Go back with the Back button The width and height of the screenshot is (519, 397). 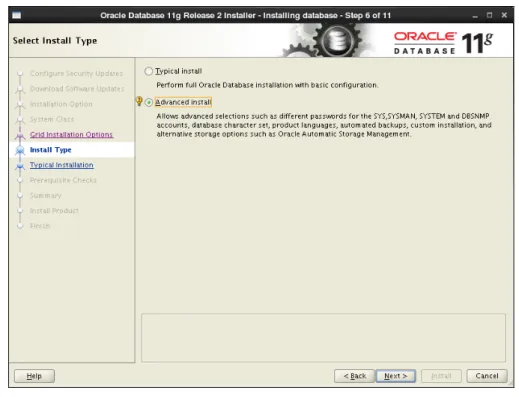(355, 376)
